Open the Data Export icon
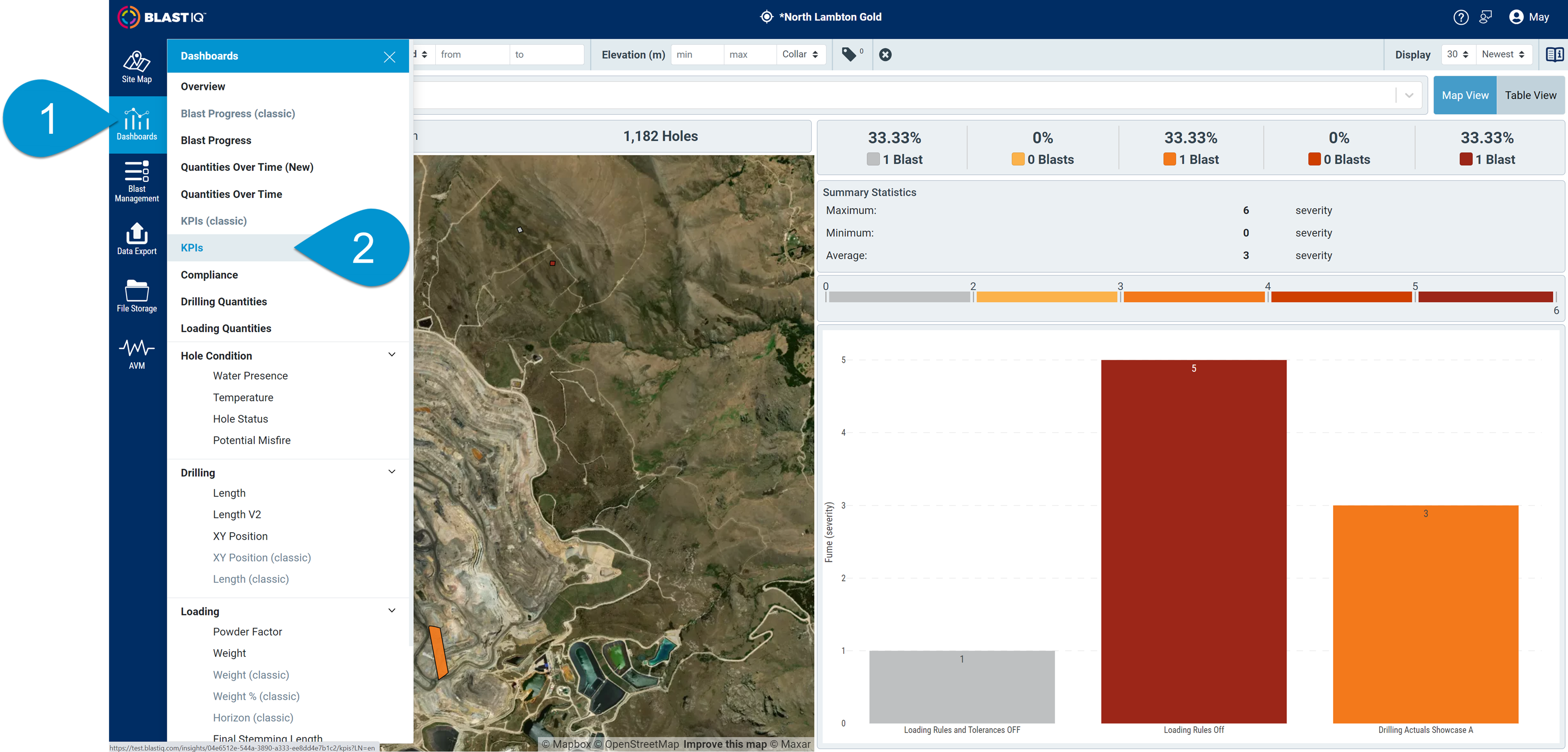1568x752 pixels. (x=137, y=239)
